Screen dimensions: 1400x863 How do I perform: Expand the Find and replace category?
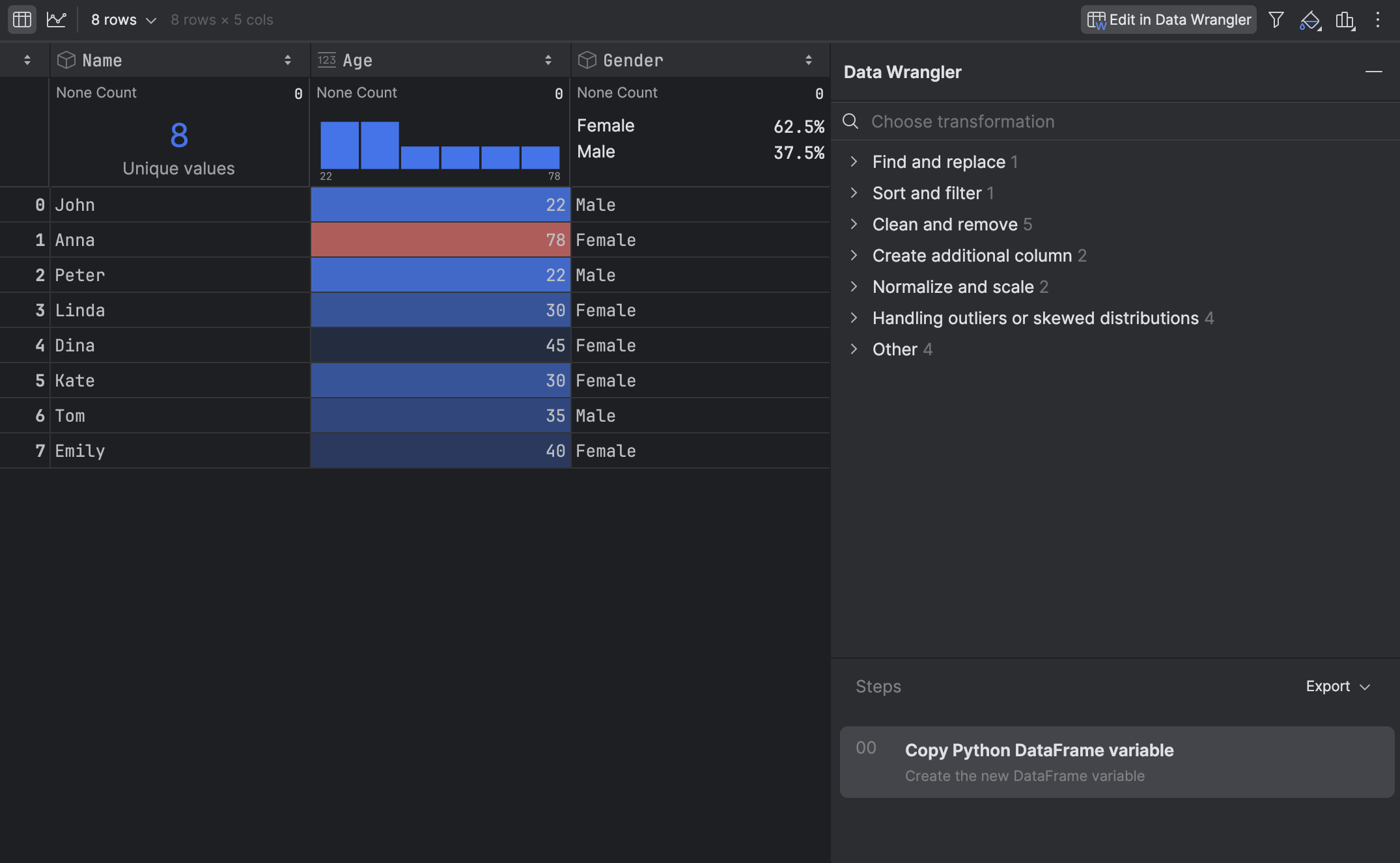click(940, 161)
